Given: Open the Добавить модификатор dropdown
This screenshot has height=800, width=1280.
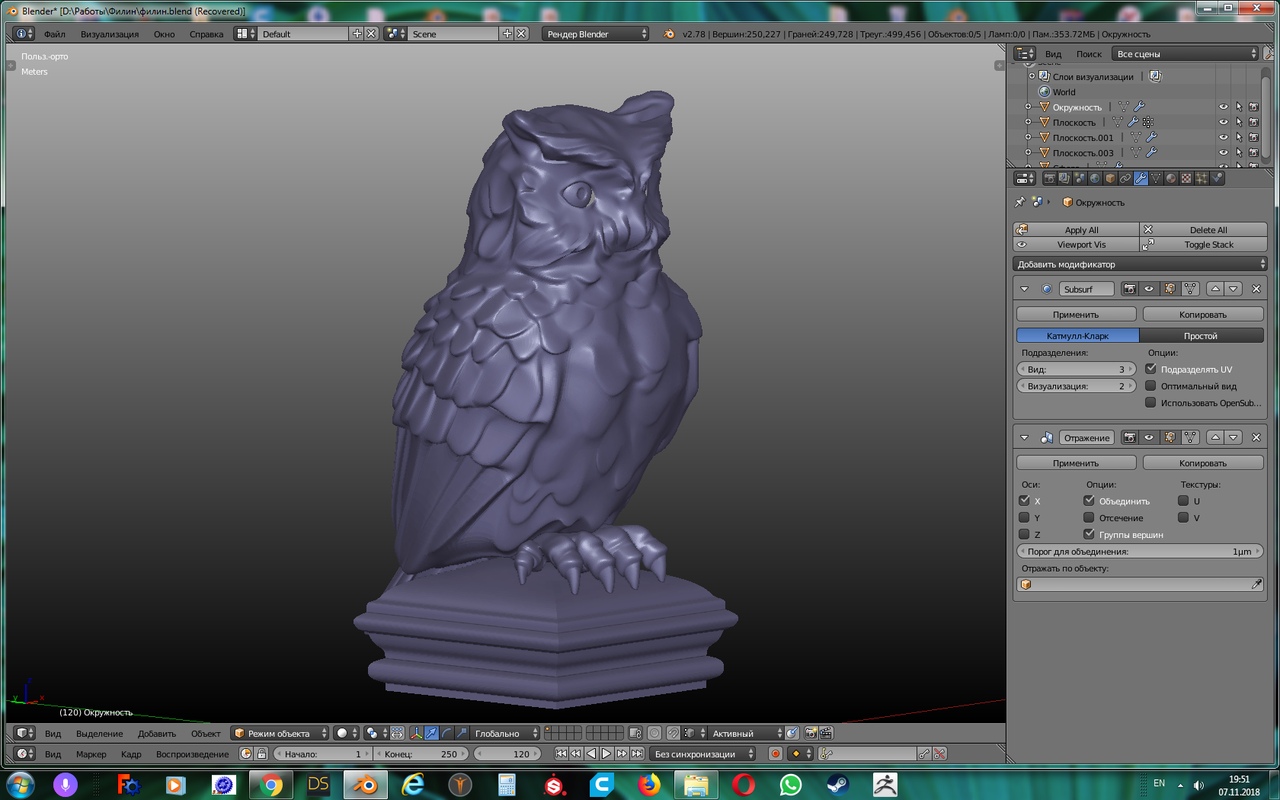Looking at the screenshot, I should (x=1139, y=264).
